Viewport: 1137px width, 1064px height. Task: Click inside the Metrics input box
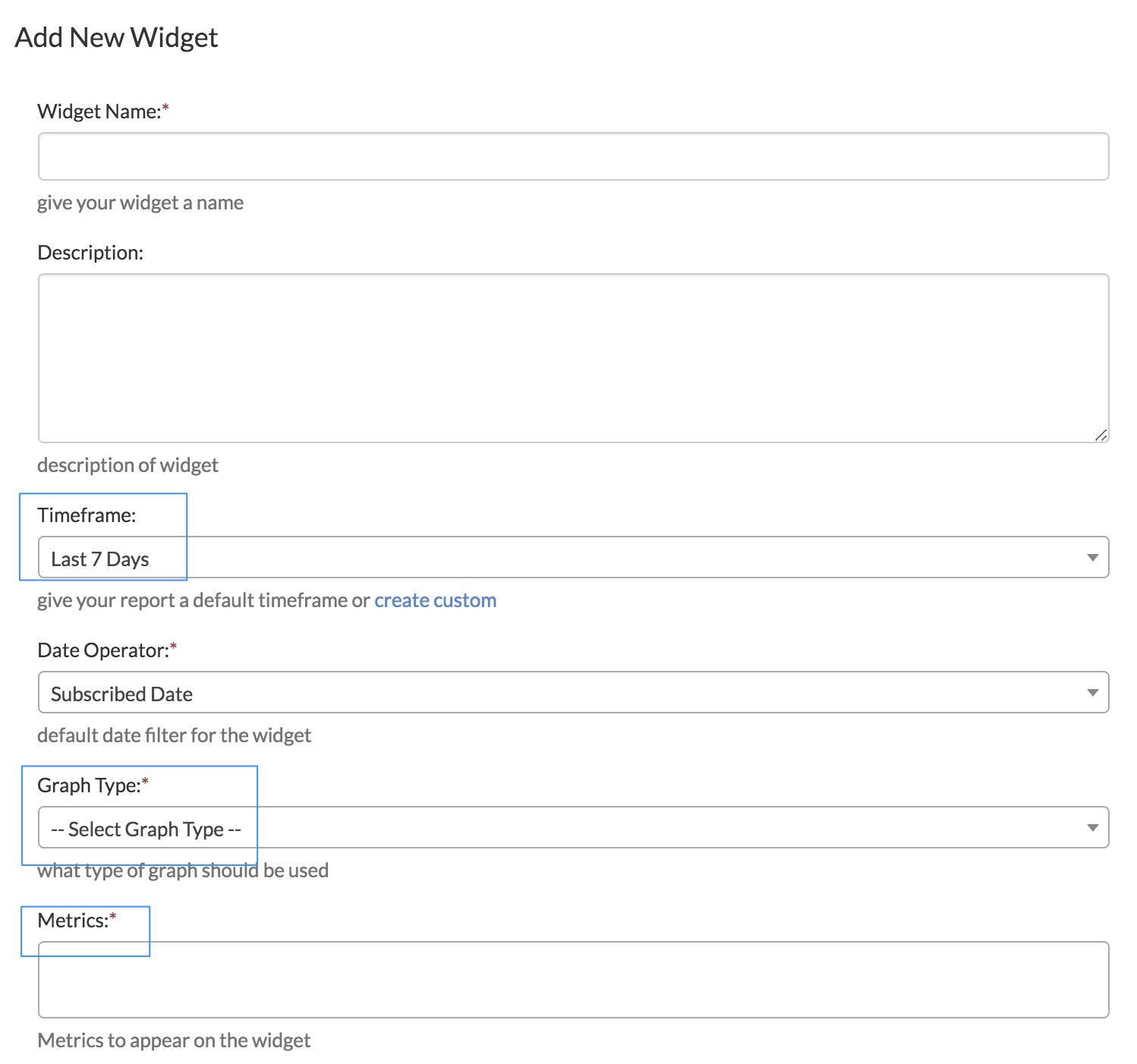(573, 980)
